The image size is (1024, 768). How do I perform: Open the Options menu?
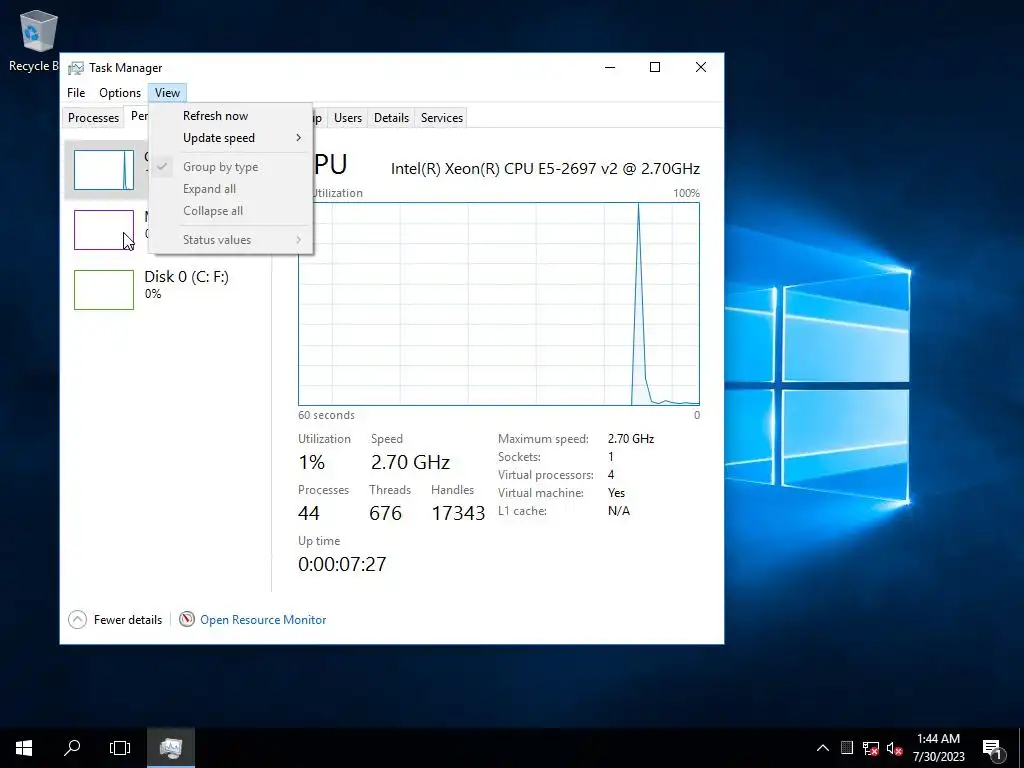coord(120,93)
